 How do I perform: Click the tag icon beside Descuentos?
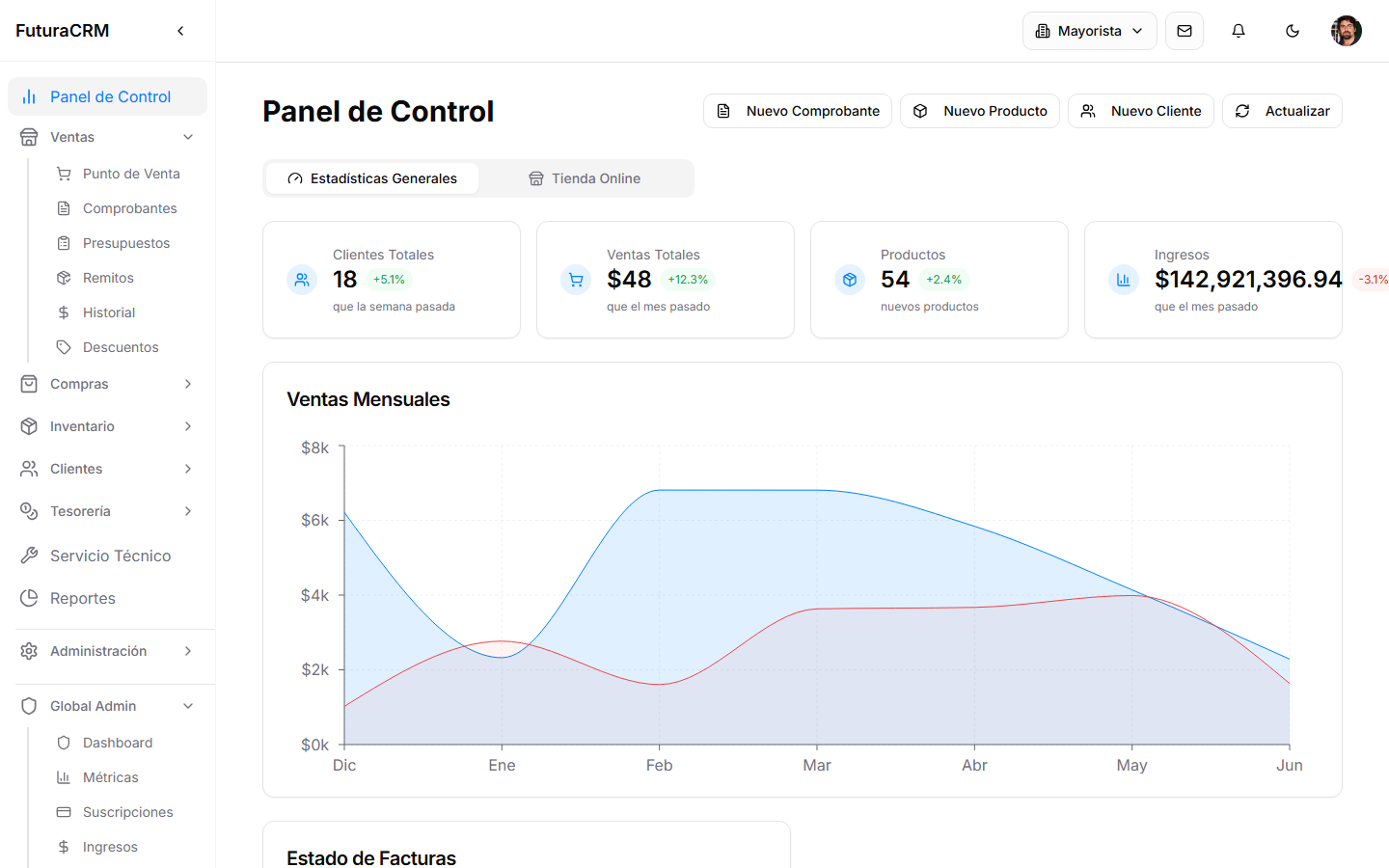[64, 347]
